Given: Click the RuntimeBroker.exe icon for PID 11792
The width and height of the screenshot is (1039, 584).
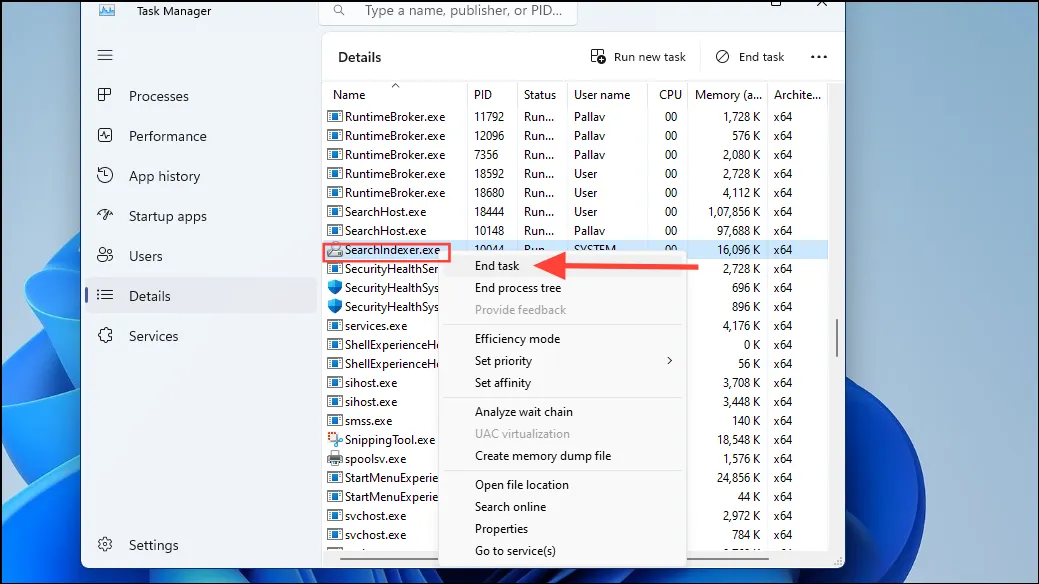Looking at the screenshot, I should [335, 116].
